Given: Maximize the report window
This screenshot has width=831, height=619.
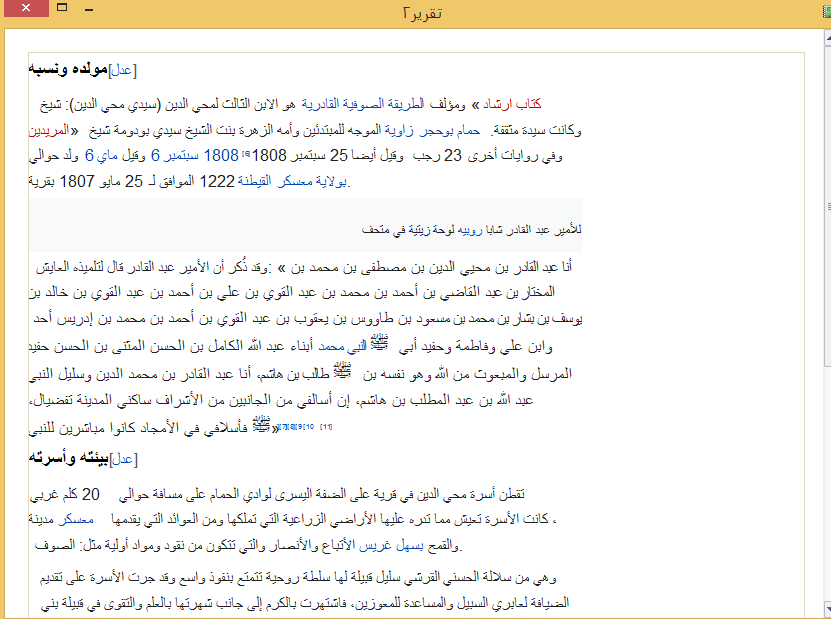Looking at the screenshot, I should [62, 7].
